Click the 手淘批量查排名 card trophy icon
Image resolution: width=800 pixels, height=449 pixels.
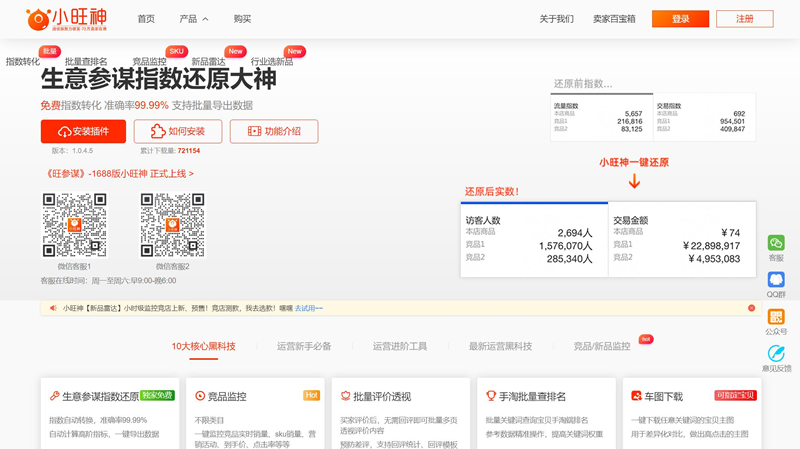[x=491, y=396]
